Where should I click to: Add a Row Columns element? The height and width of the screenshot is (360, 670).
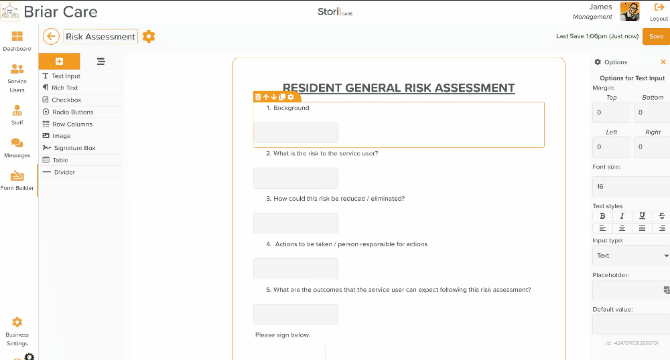pyautogui.click(x=81, y=124)
